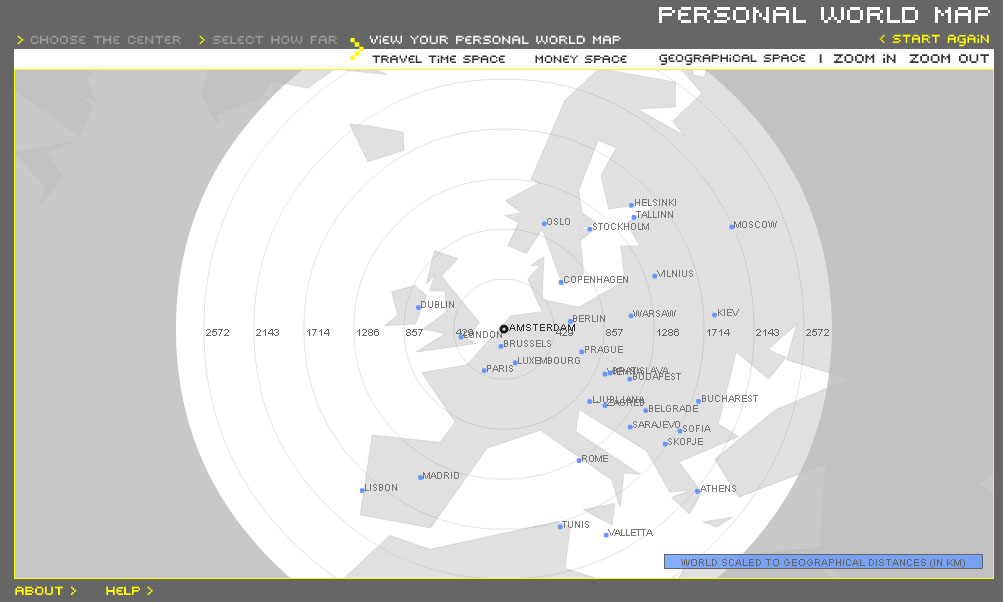Select the Oslo city dot
The width and height of the screenshot is (1003, 602).
point(544,224)
